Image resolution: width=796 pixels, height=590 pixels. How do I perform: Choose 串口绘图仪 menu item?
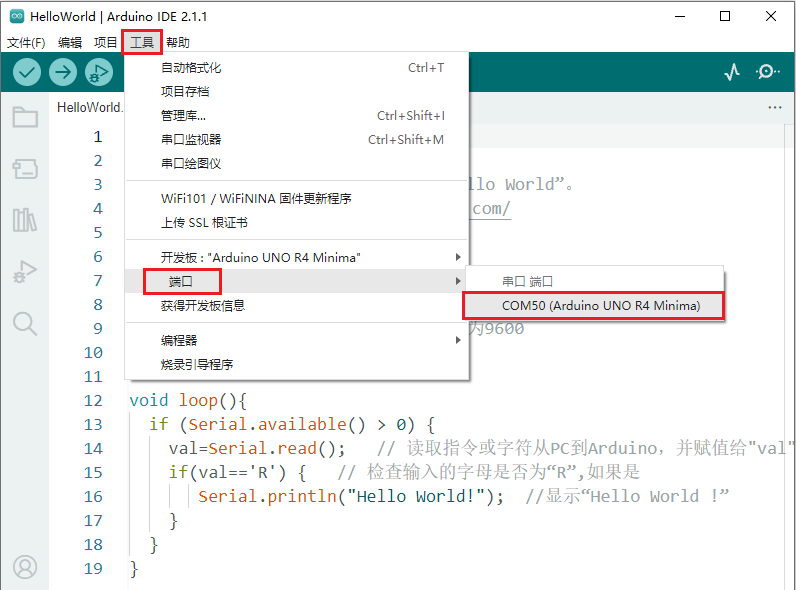point(296,163)
